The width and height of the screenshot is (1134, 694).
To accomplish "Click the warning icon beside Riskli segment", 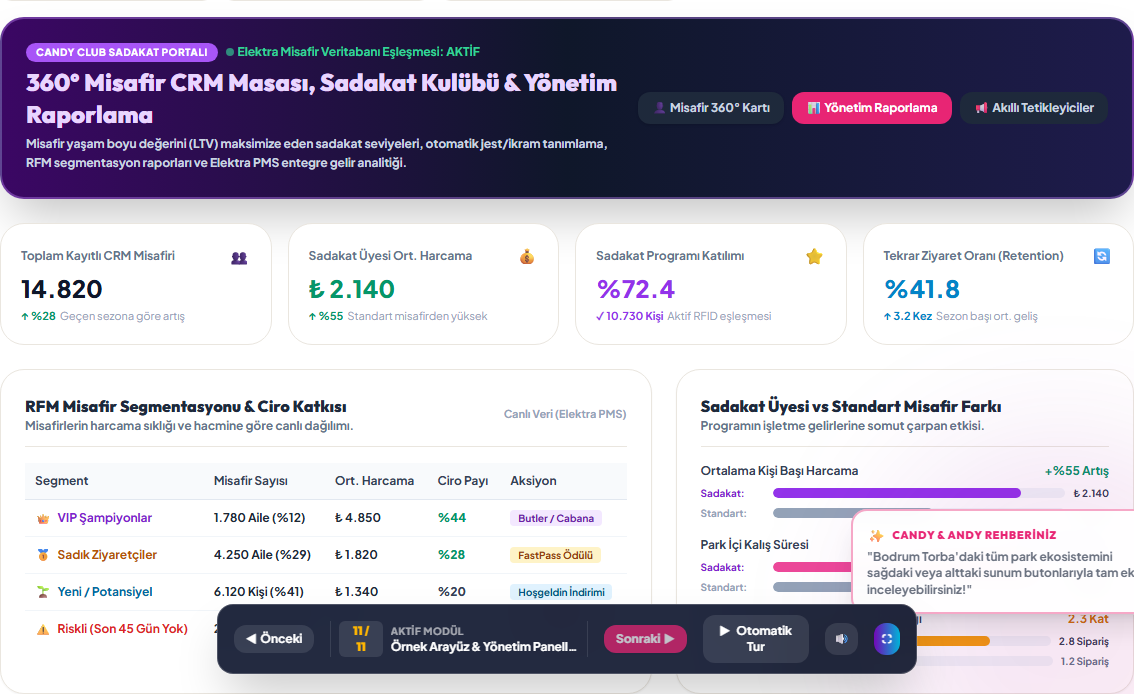I will pos(43,629).
